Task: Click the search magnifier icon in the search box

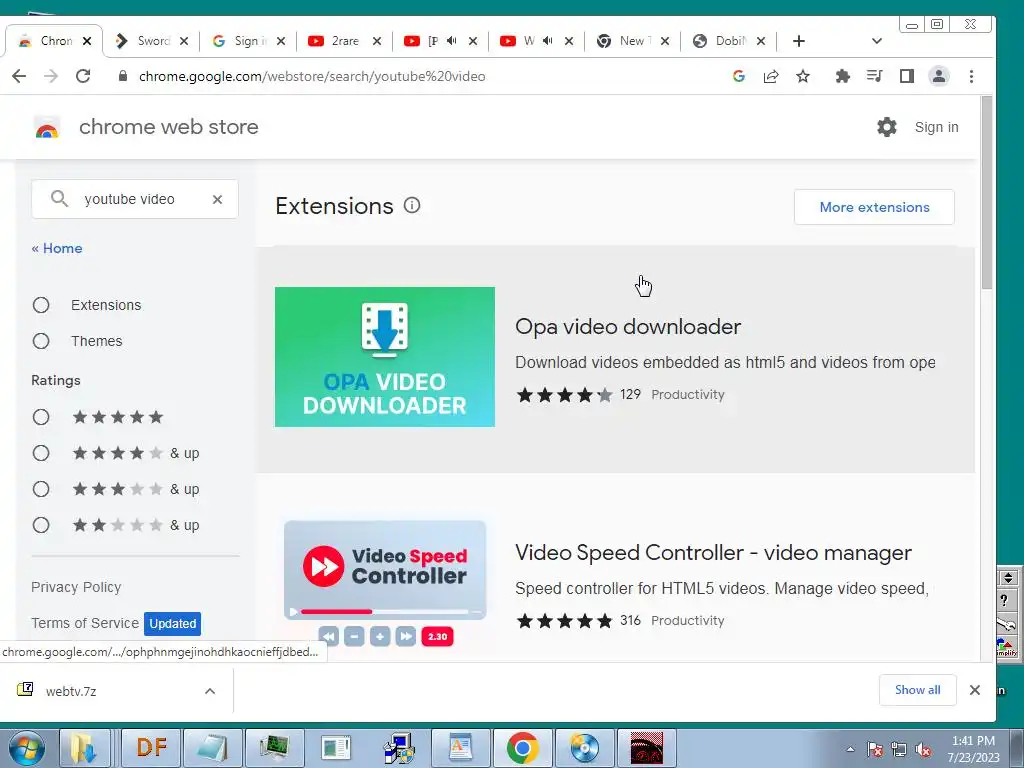Action: pos(59,199)
